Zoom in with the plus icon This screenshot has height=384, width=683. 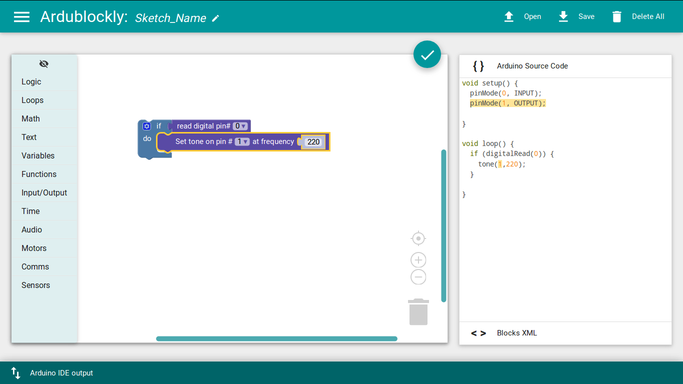418,260
